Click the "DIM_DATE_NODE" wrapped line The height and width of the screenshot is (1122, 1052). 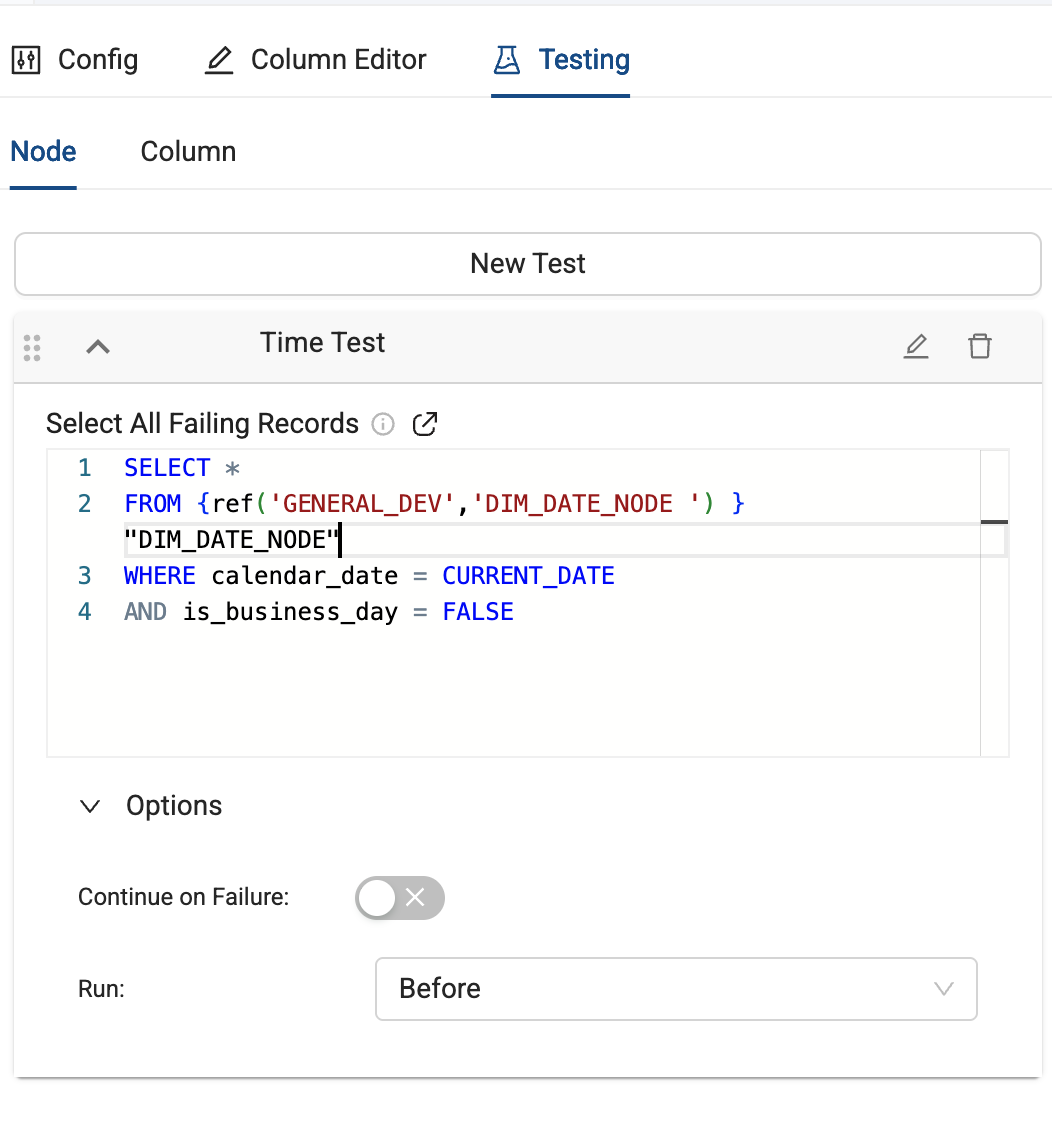click(x=231, y=540)
